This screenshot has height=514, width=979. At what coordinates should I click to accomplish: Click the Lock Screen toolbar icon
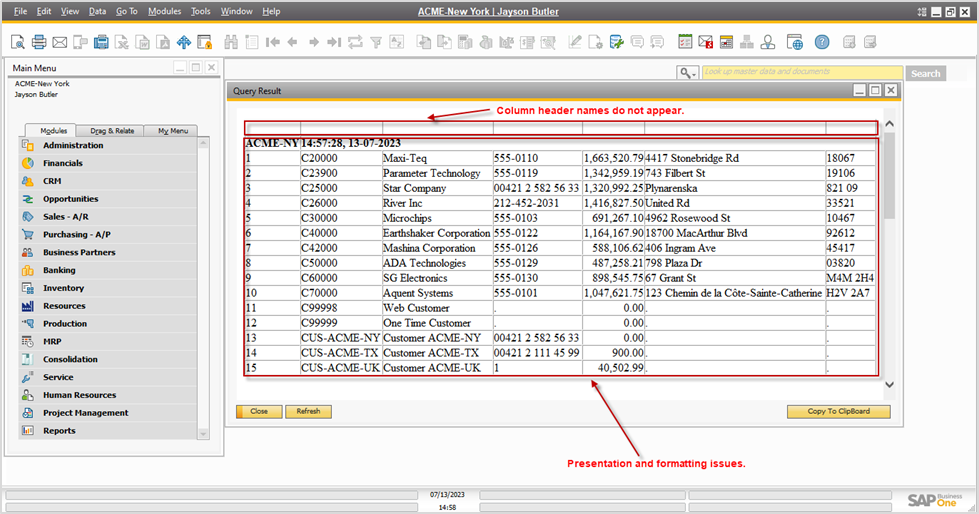coord(204,42)
